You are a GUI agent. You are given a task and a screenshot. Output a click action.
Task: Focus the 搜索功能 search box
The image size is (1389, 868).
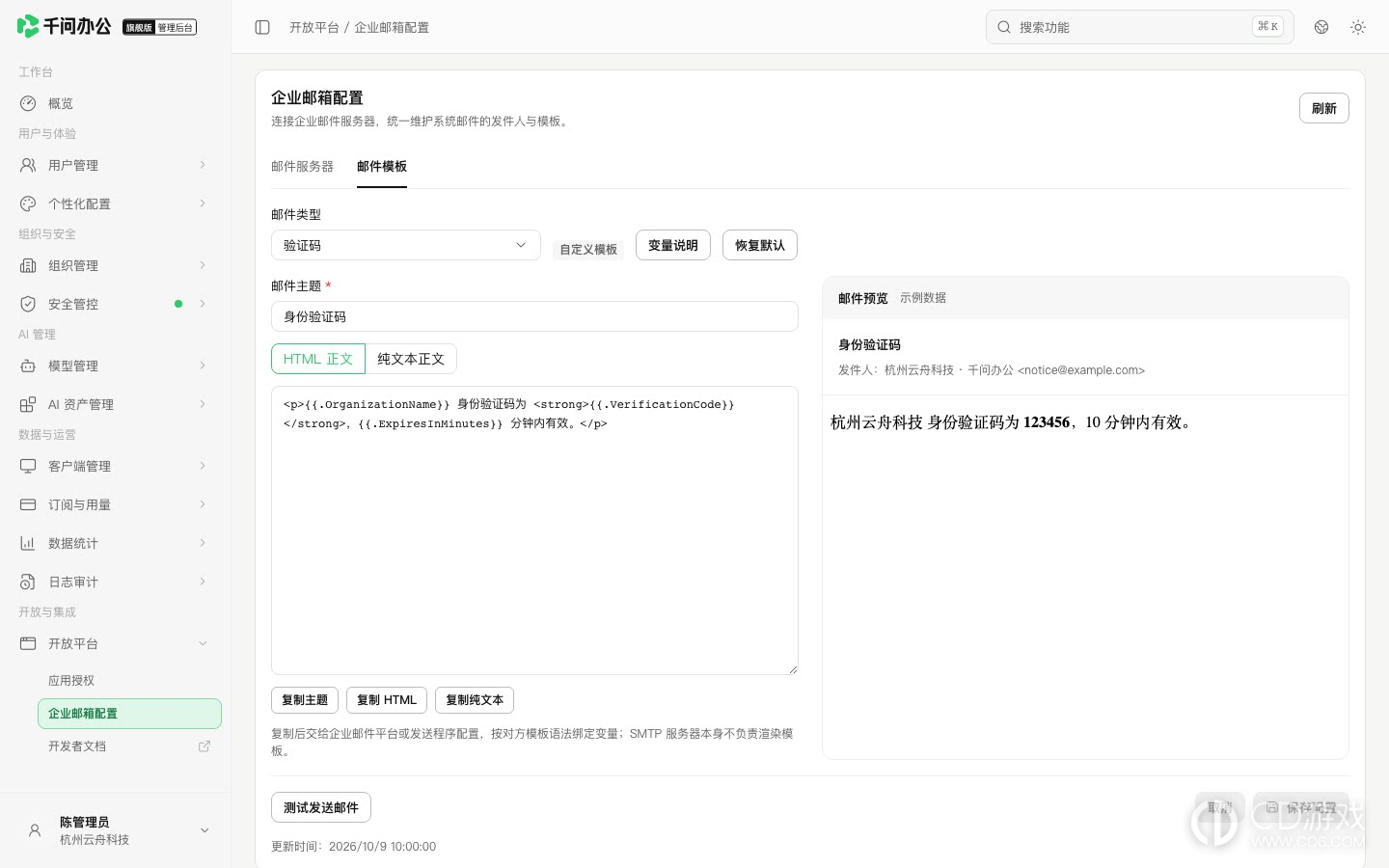point(1139,27)
